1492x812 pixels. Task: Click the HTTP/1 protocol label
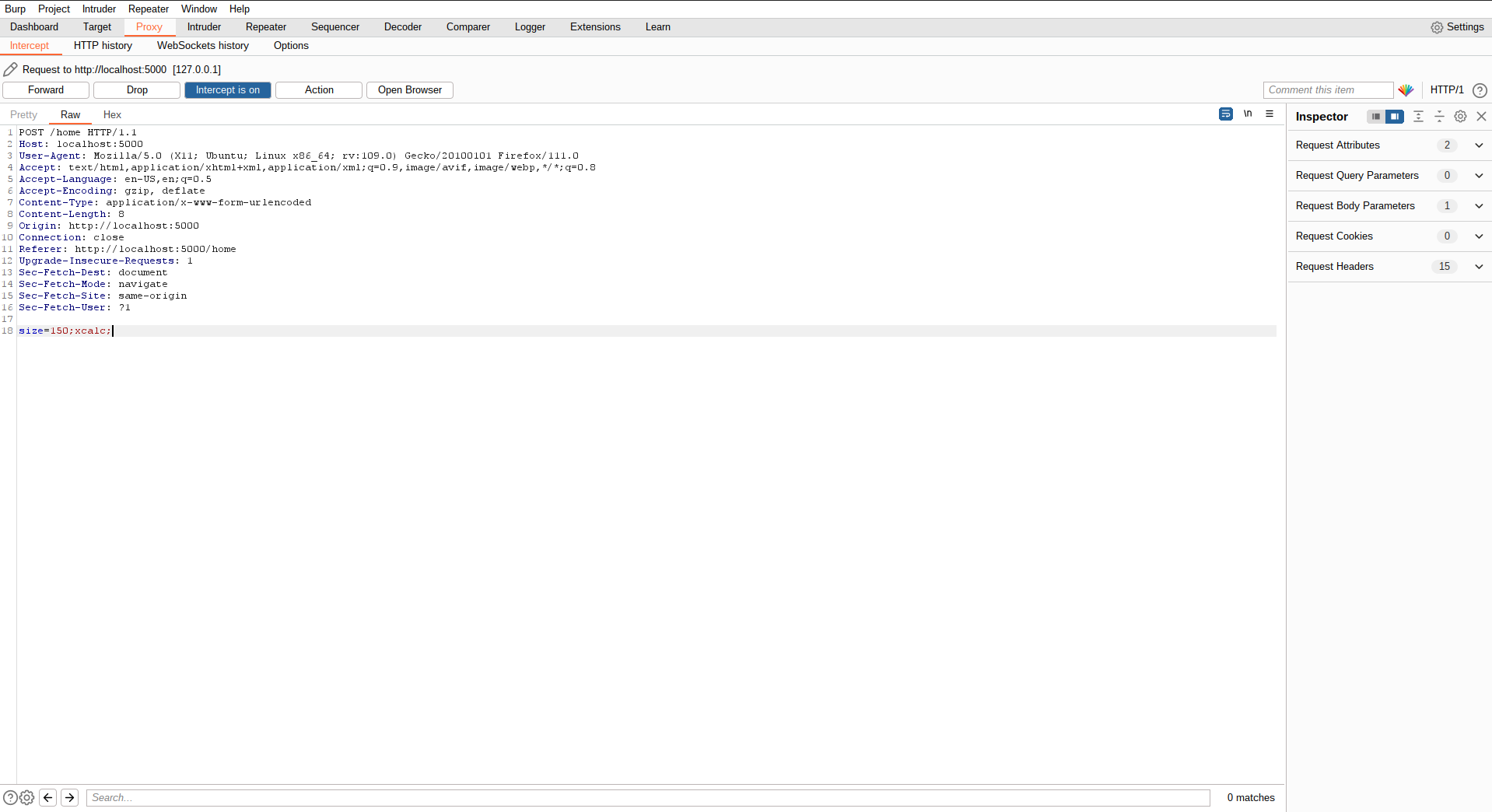pyautogui.click(x=1447, y=90)
